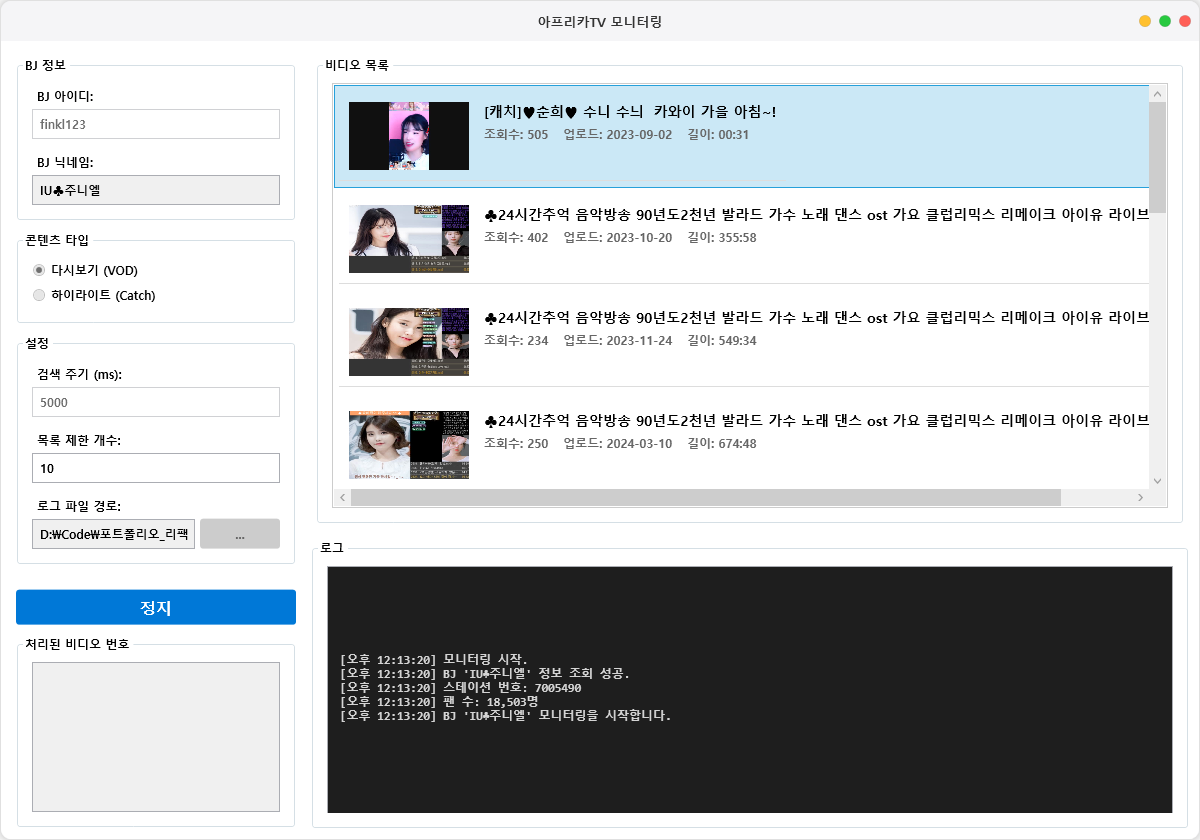
Task: Click the 목록 제한 개수 field showing 10
Action: [155, 467]
